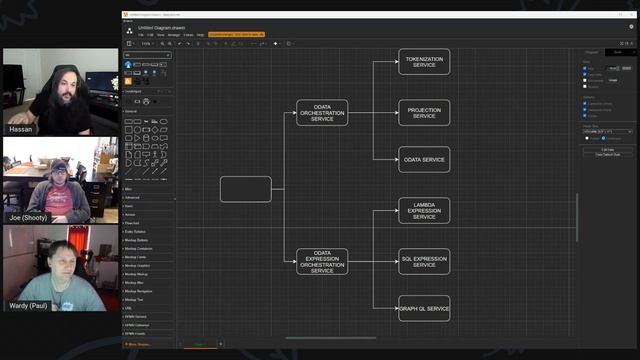Screen dimensions: 640x360
Task: Clear the shape search box
Action: 168,55
